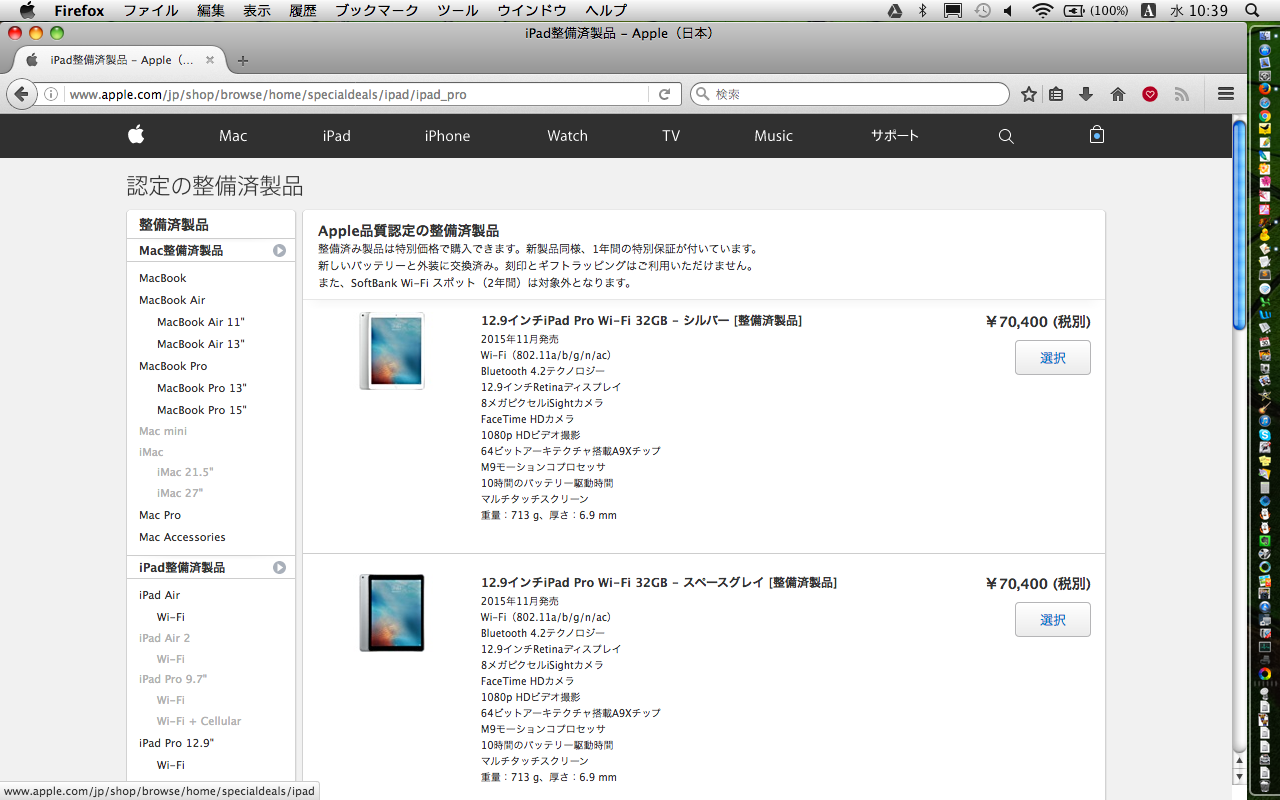Bookmark this page with the star icon

click(x=1029, y=94)
